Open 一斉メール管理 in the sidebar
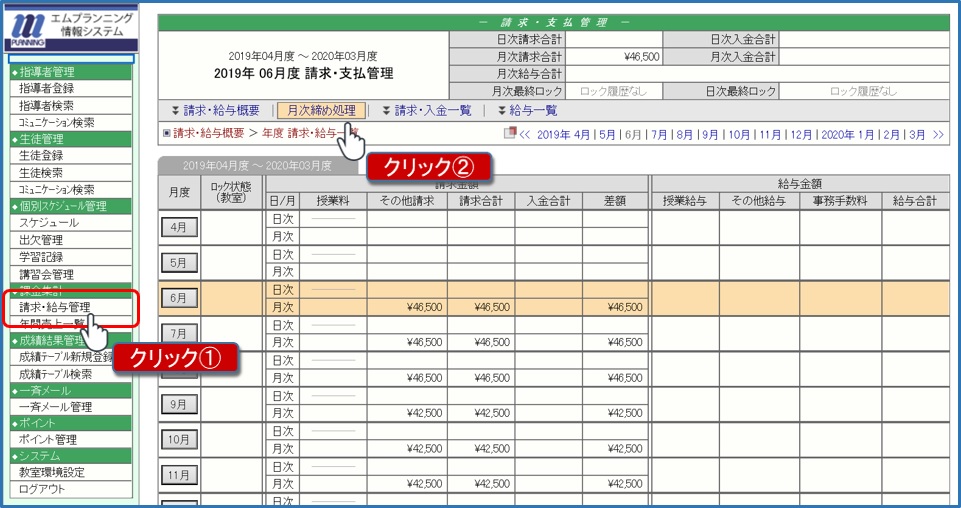This screenshot has height=508, width=961. click(55, 407)
